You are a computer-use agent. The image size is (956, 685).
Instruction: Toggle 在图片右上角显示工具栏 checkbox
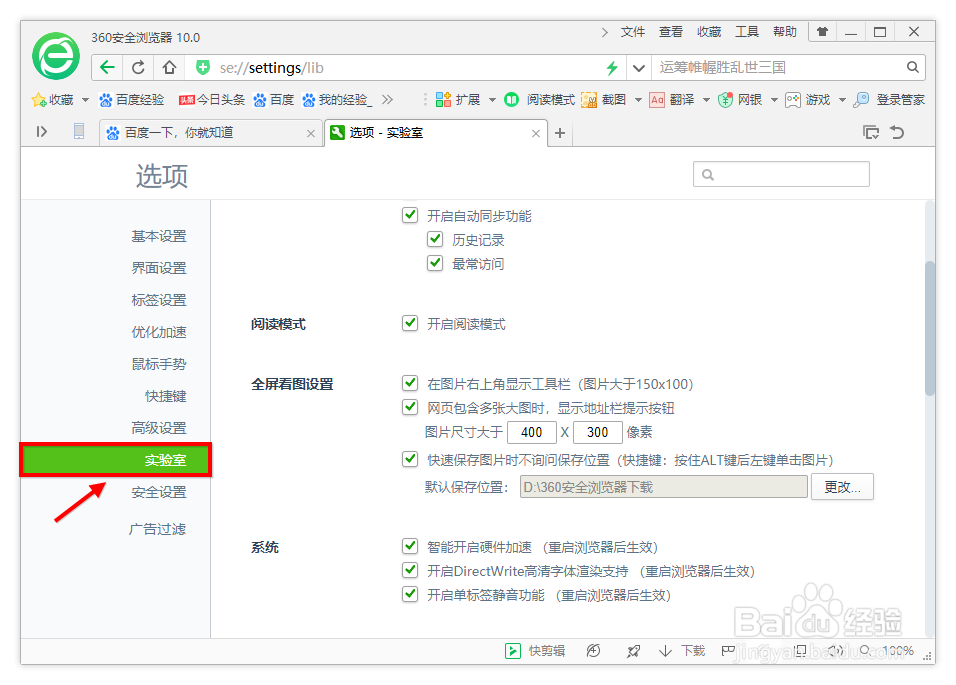pyautogui.click(x=410, y=383)
